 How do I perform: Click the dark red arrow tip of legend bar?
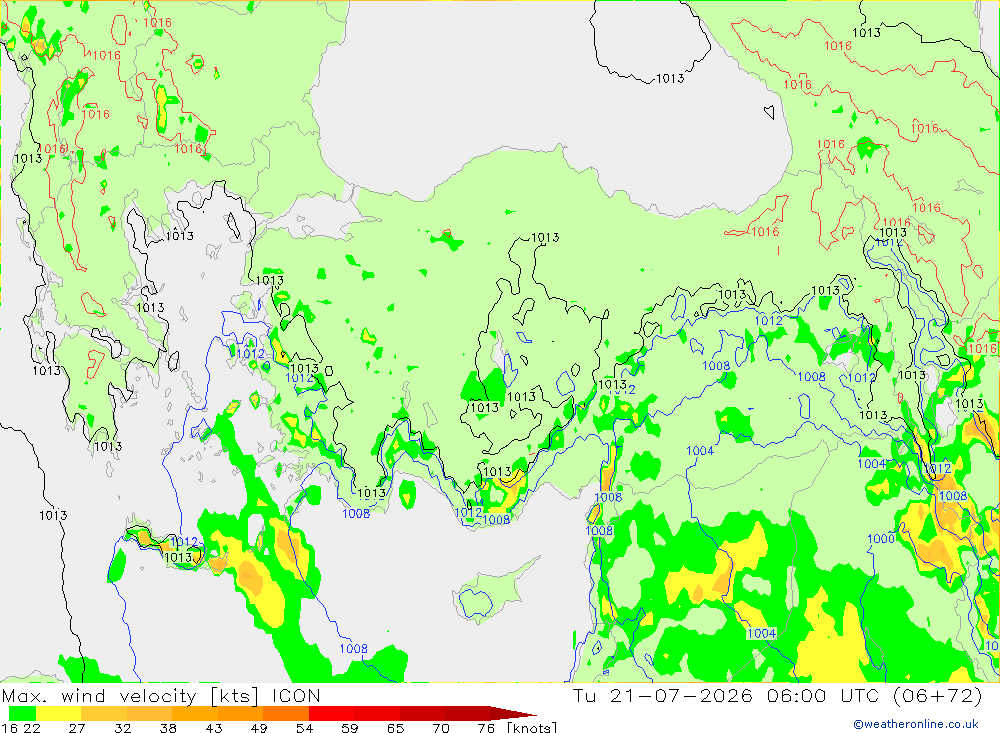514,713
